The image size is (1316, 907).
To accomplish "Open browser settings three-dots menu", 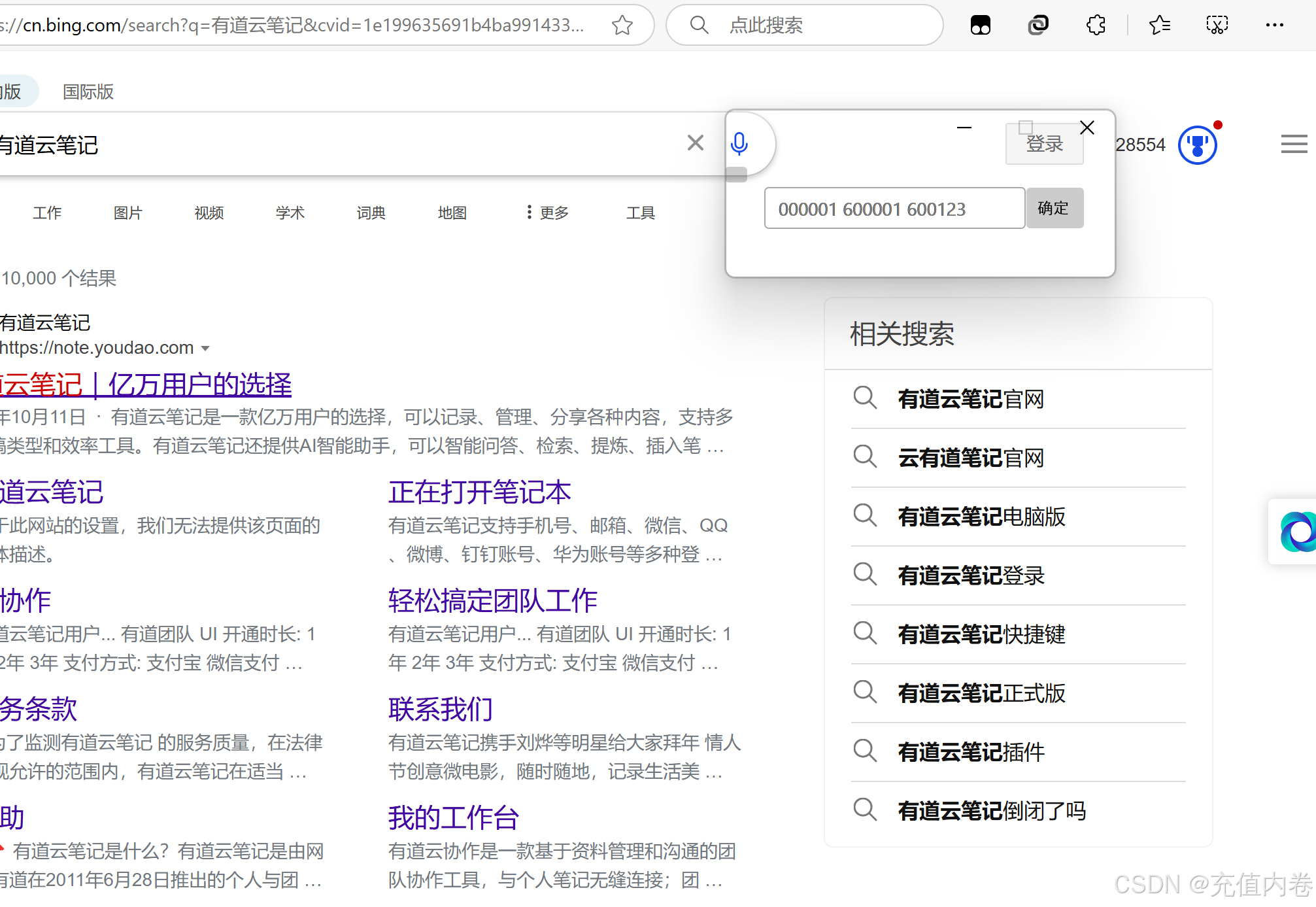I will click(x=1274, y=26).
